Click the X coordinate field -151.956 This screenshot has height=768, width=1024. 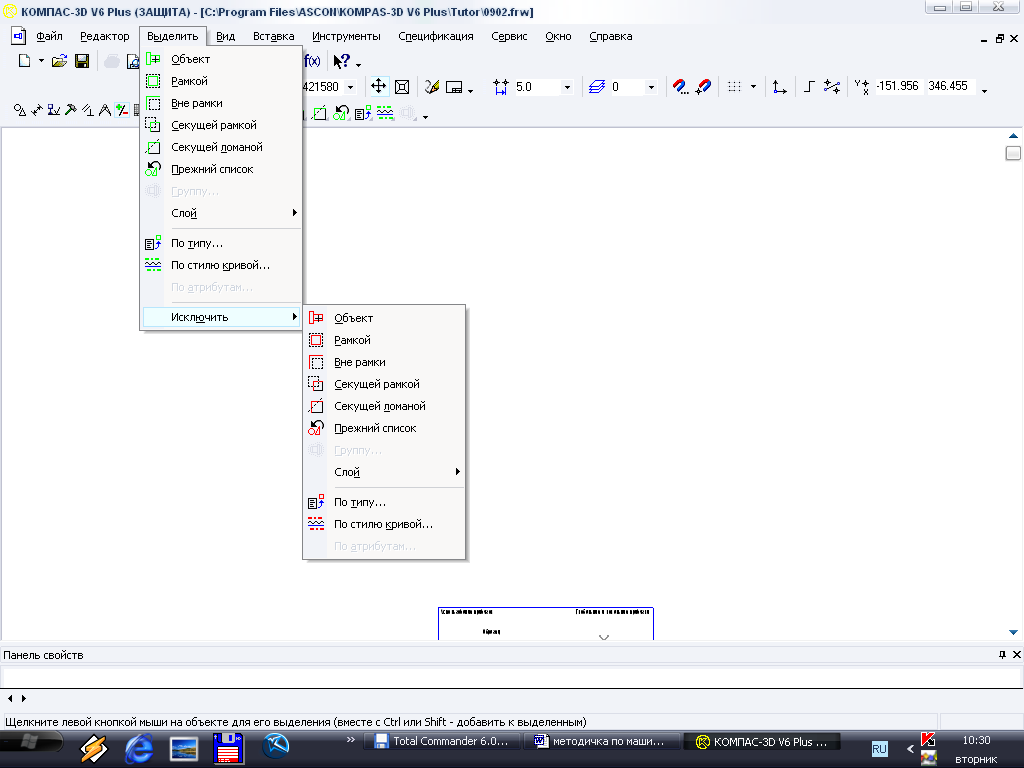(898, 86)
